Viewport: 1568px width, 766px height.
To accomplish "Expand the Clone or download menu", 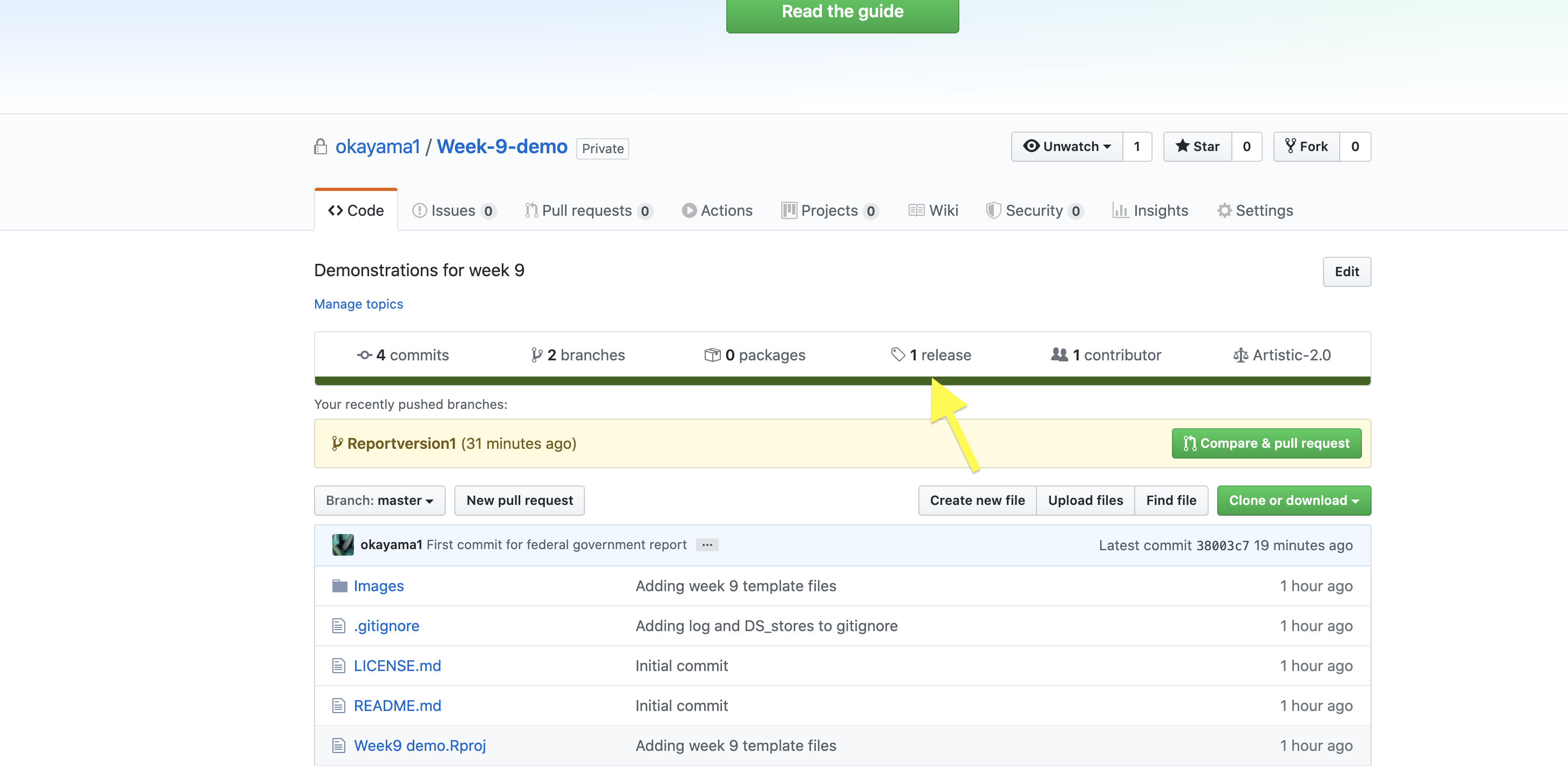I will 1293,500.
